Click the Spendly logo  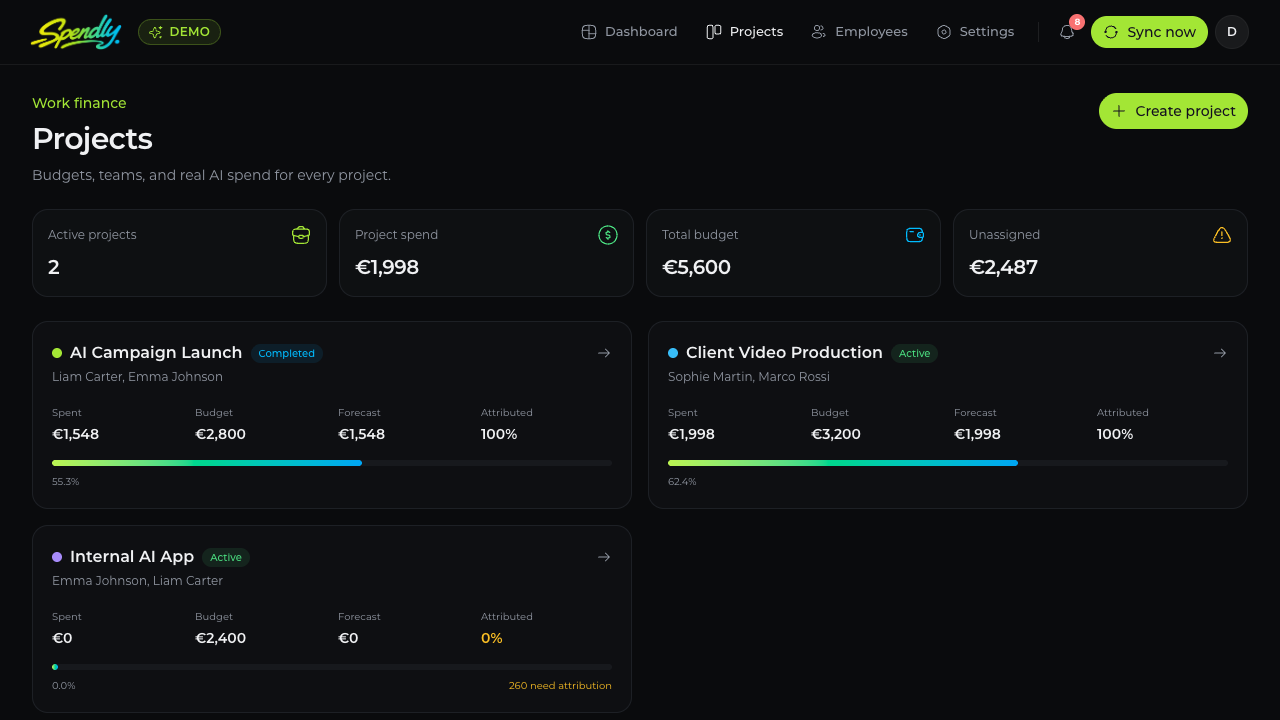click(76, 32)
